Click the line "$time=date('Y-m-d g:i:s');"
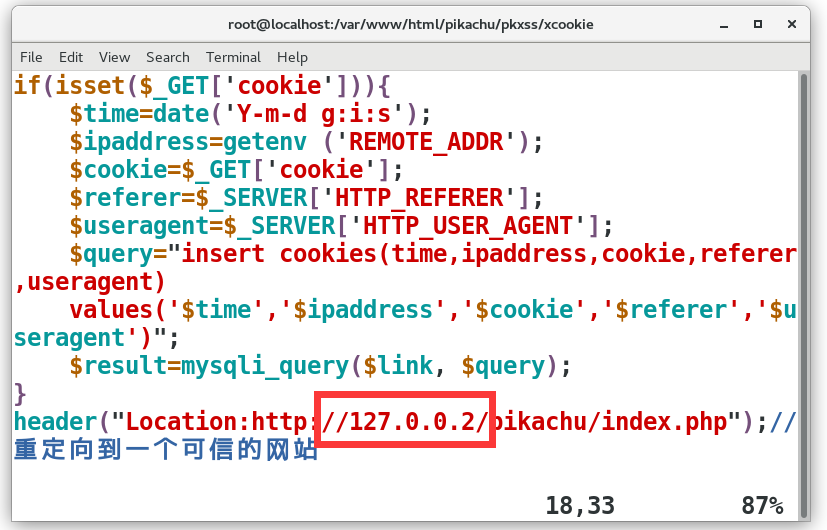This screenshot has width=827, height=530. point(251,113)
